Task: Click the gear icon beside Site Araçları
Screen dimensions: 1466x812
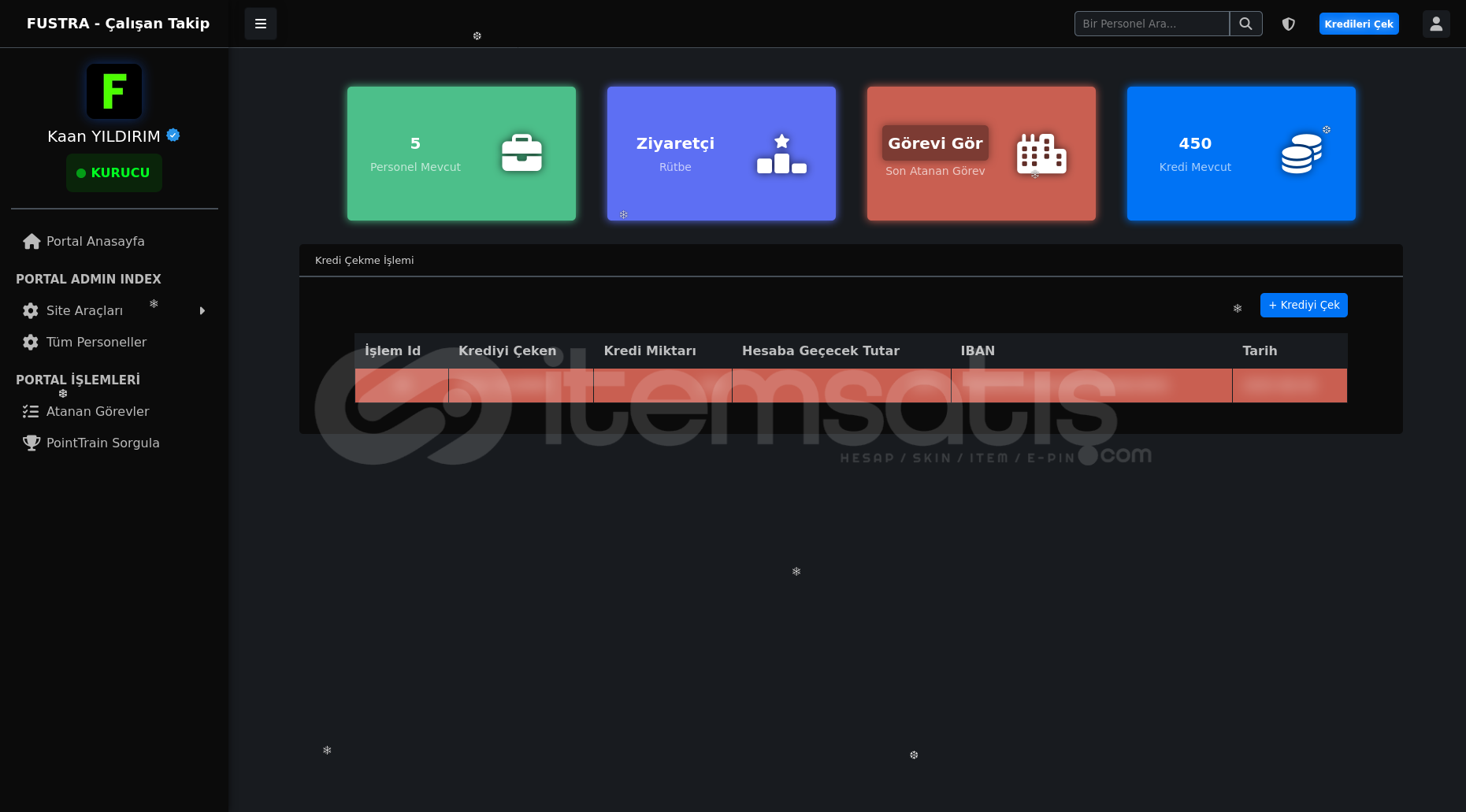Action: point(31,311)
